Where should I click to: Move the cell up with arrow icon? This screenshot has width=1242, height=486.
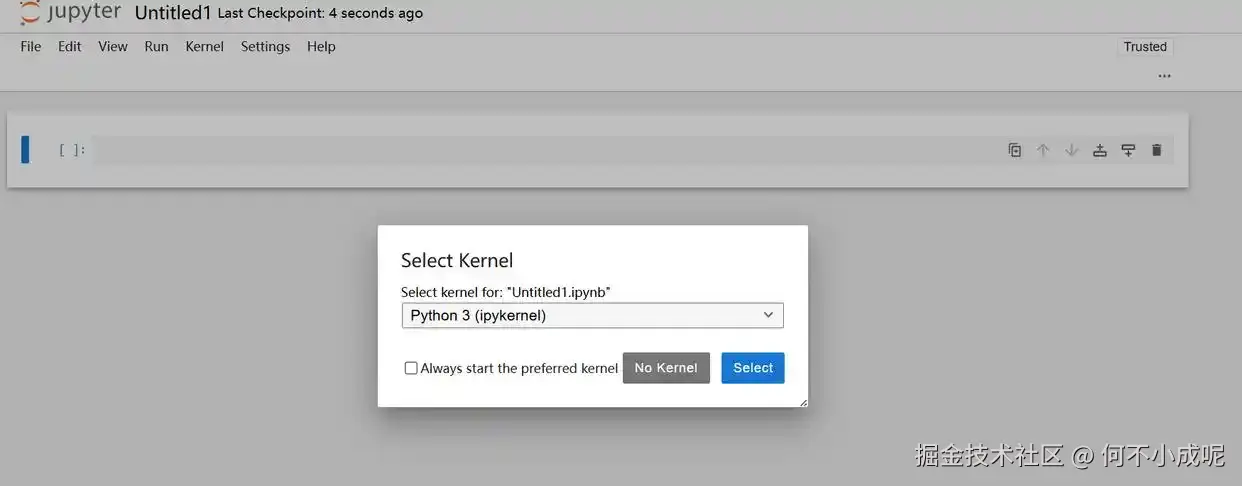(1043, 150)
